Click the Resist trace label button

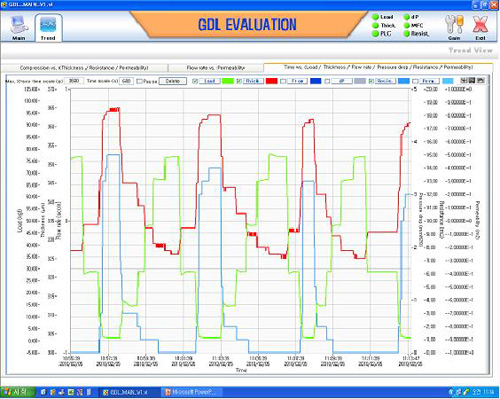tap(386, 81)
